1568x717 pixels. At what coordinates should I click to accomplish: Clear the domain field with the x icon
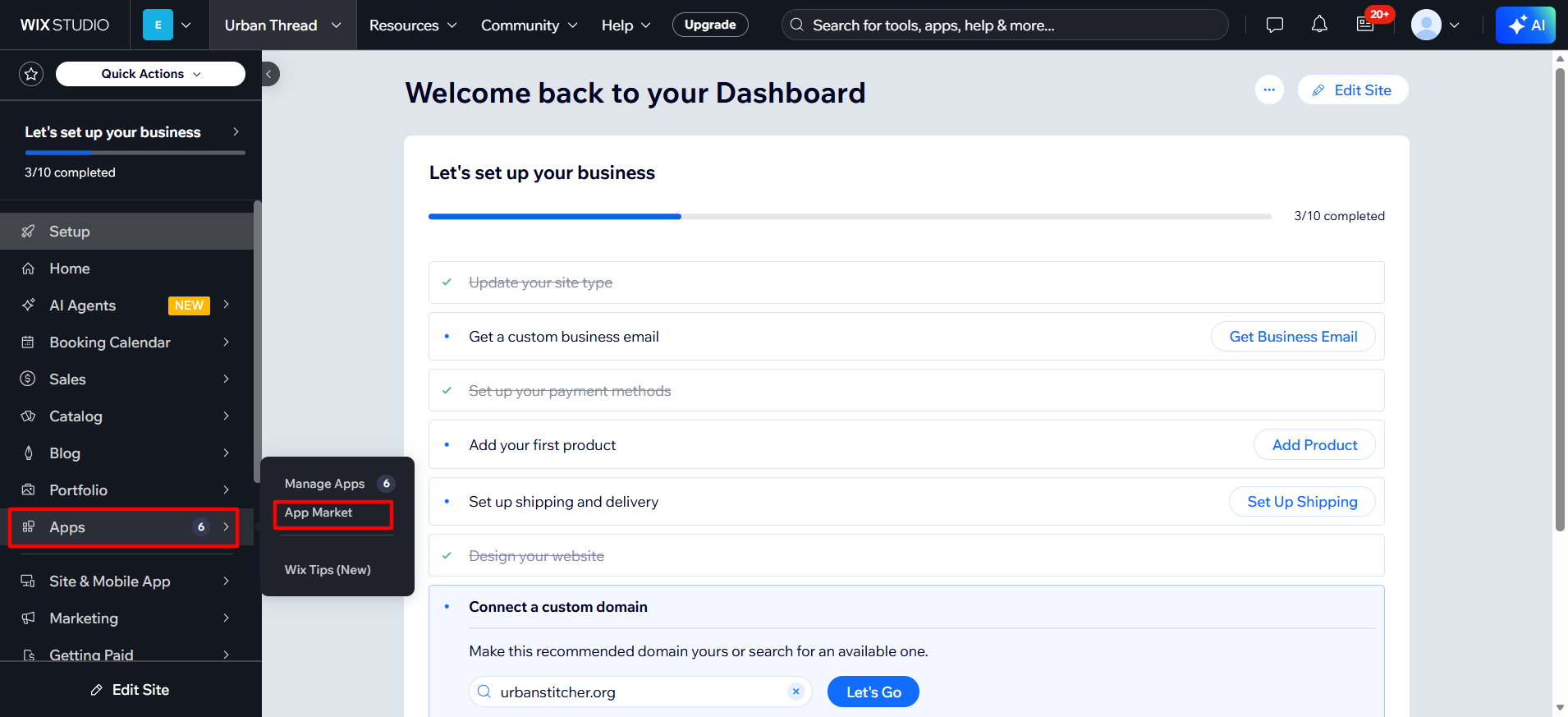(795, 692)
